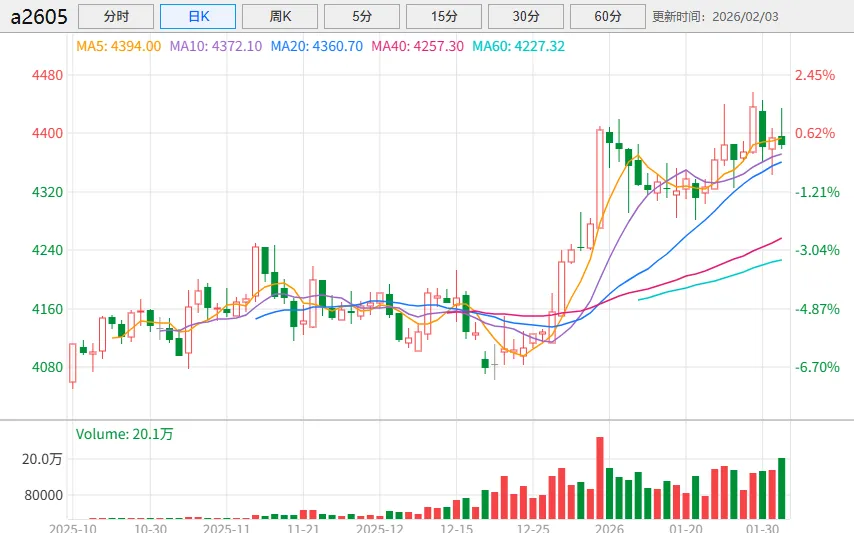Click the 4480 price axis label

(x=47, y=75)
